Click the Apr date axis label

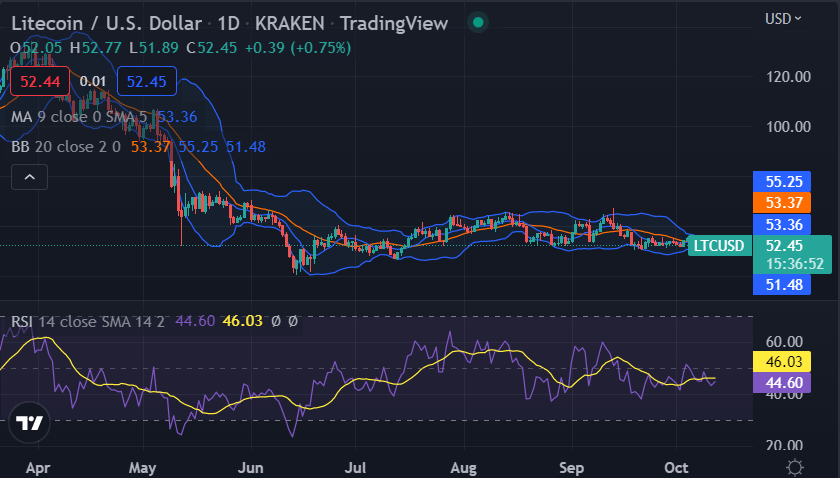38,468
